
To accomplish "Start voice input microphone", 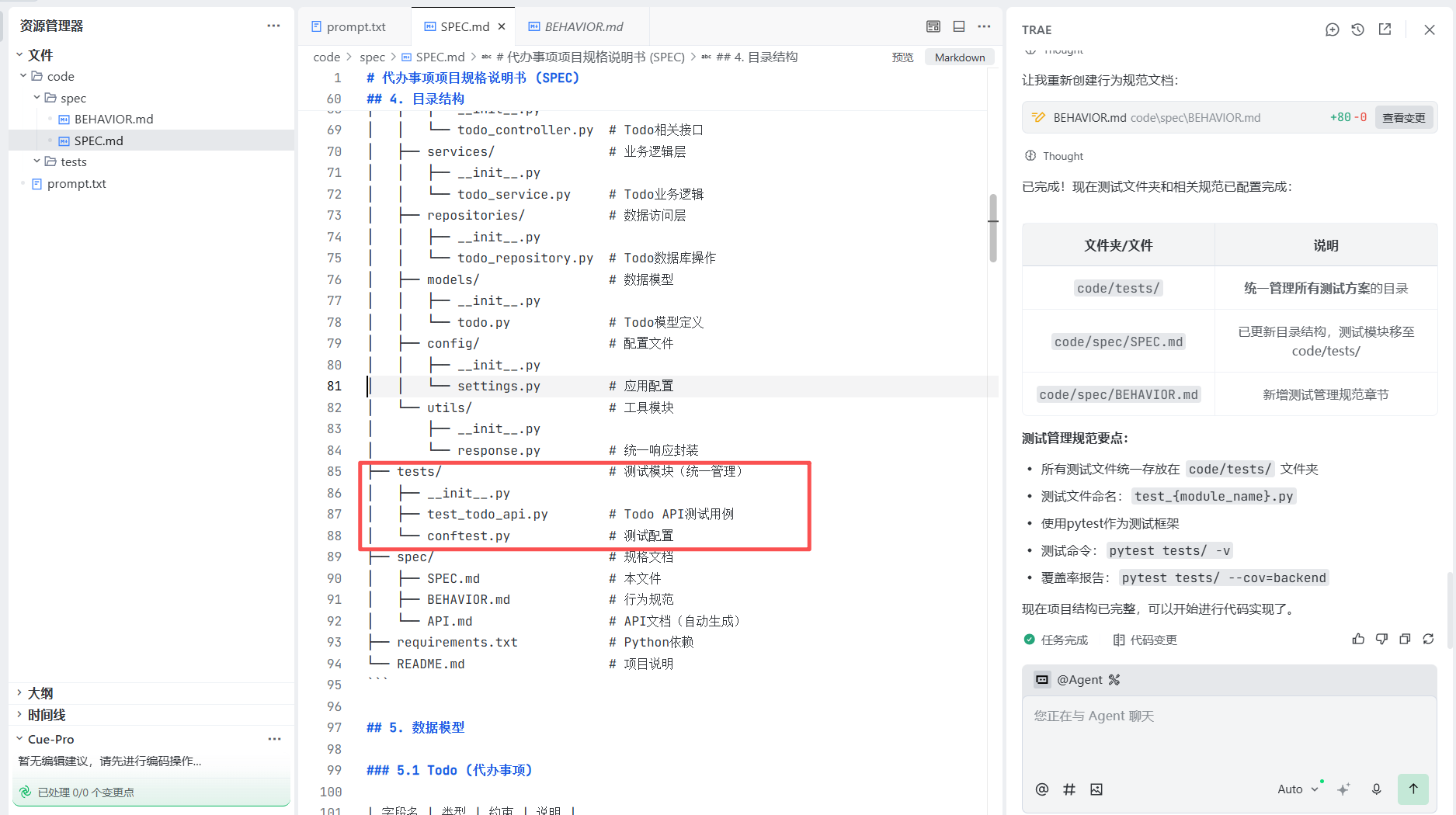I will [1376, 789].
